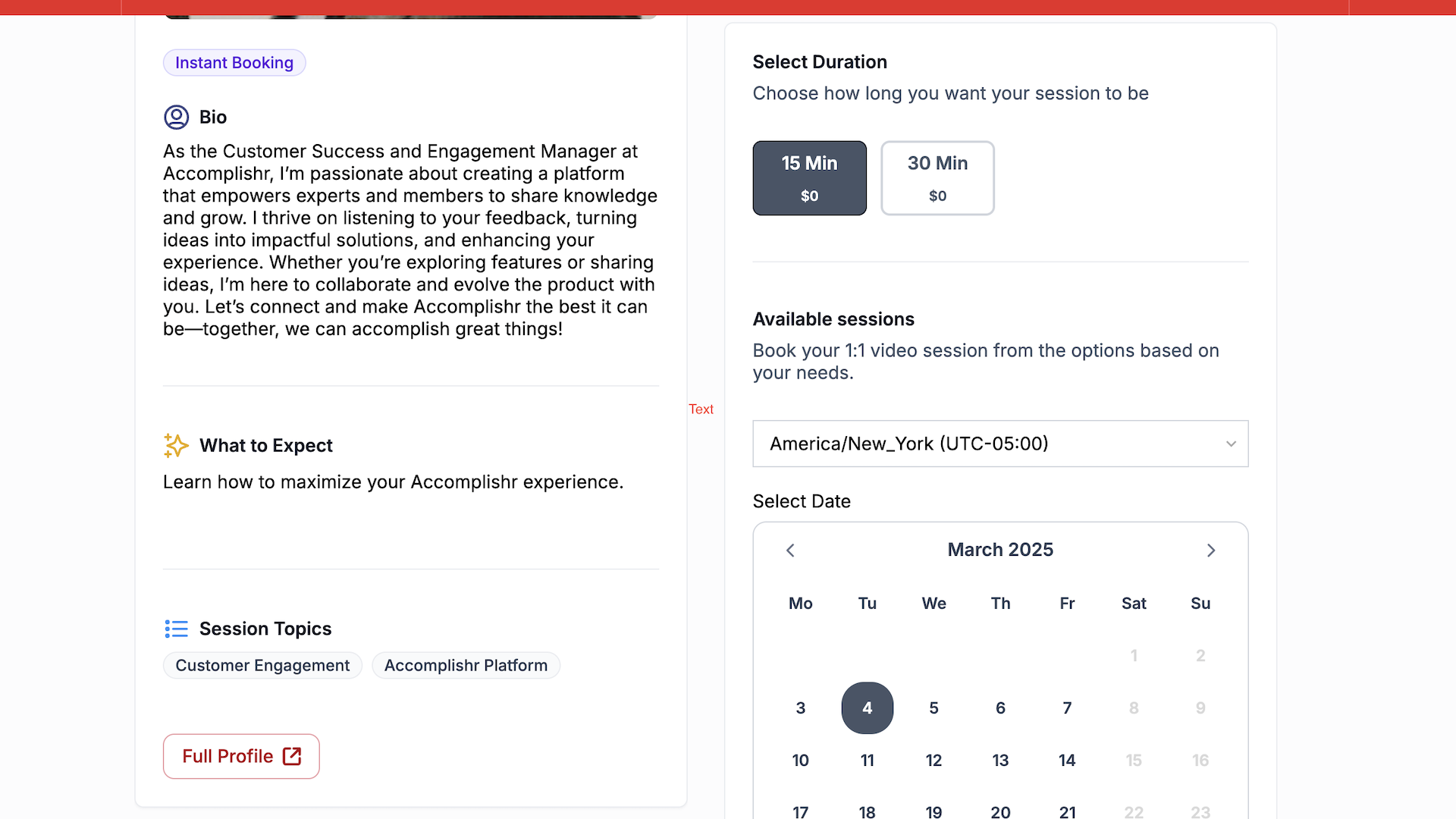Click the Available sessions heading
The image size is (1456, 819).
pyautogui.click(x=833, y=319)
